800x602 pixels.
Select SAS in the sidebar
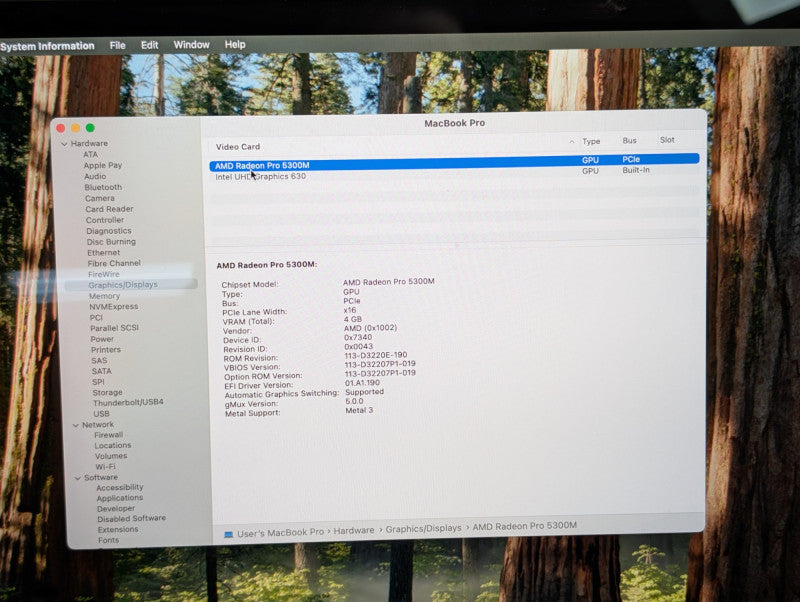click(99, 360)
